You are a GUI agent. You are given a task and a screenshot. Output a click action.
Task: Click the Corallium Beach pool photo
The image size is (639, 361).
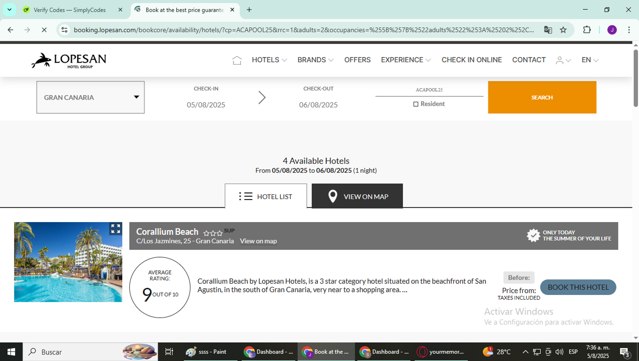68,262
